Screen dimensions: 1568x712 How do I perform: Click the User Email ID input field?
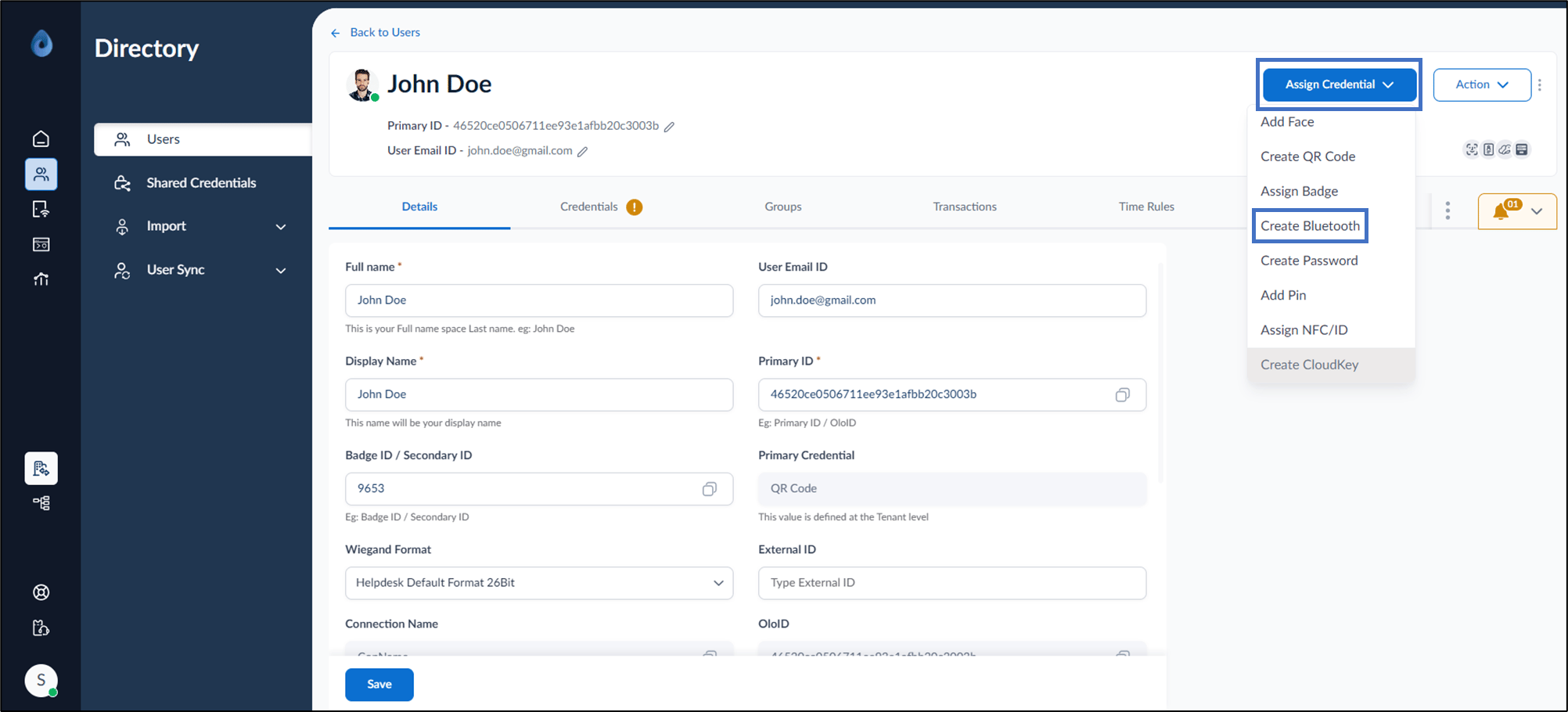[952, 300]
